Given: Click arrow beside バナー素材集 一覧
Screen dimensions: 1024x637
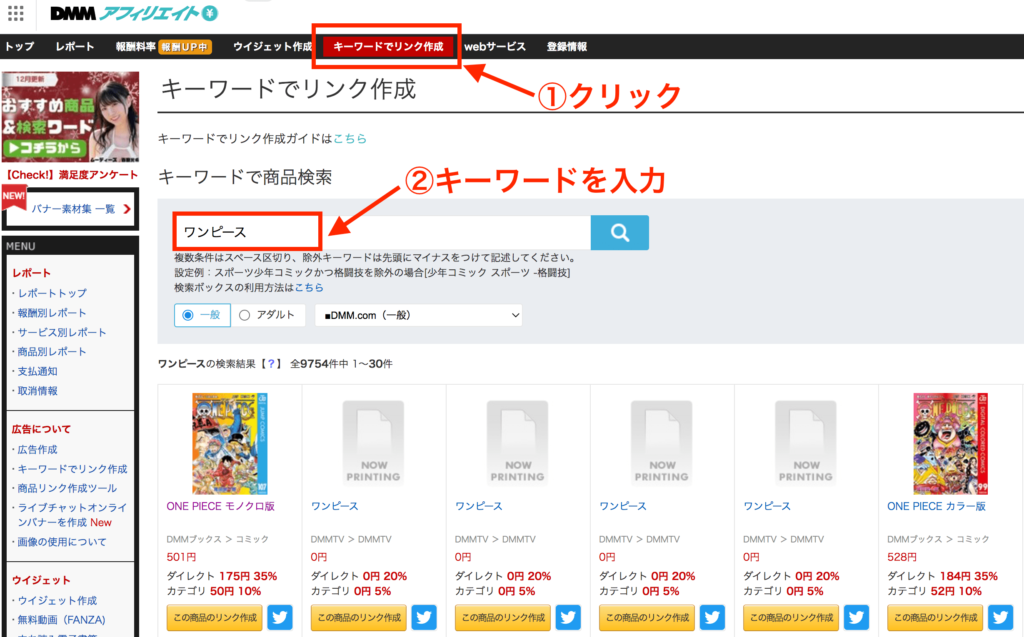Looking at the screenshot, I should (x=127, y=209).
